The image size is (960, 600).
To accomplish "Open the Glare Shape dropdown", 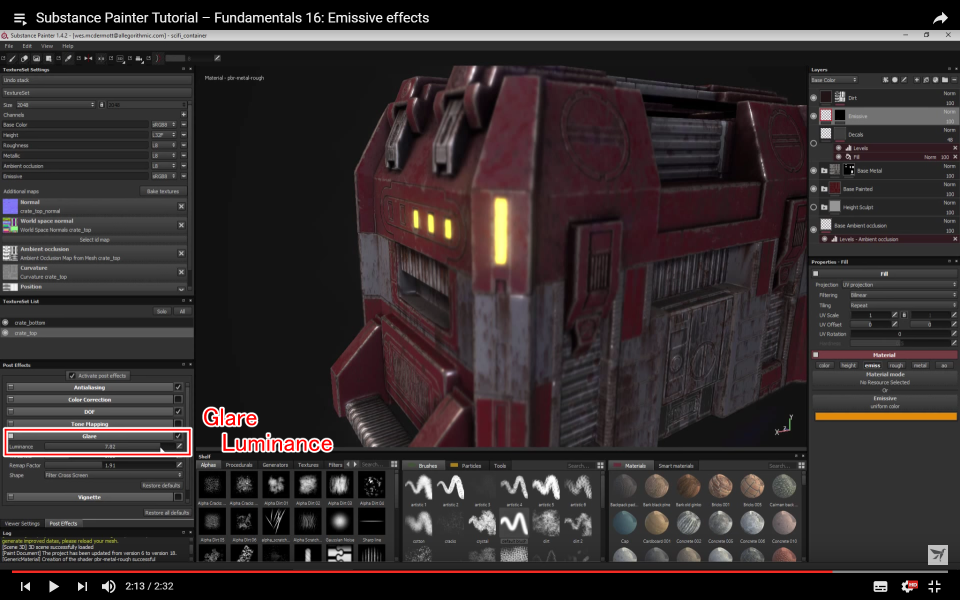I will coord(113,475).
